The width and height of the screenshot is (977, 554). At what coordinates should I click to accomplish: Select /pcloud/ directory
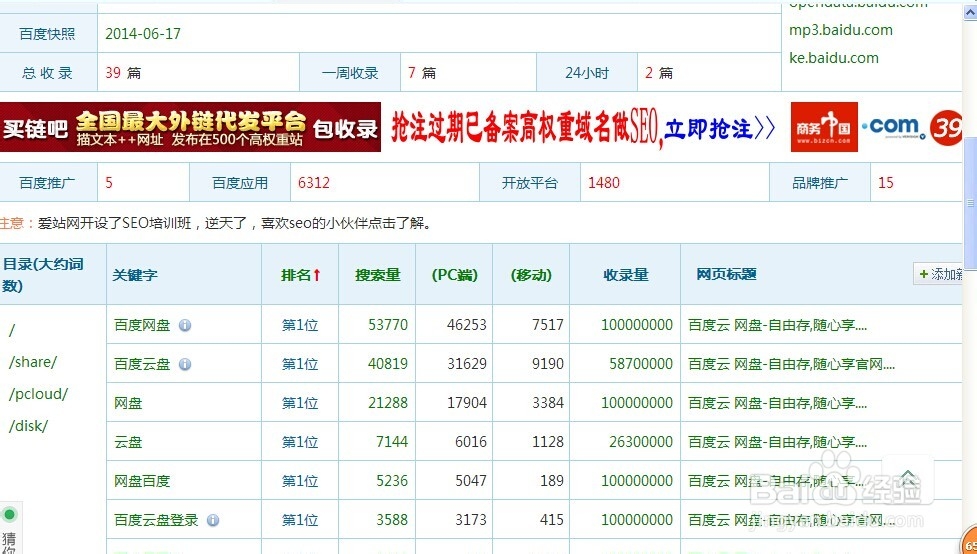coord(38,394)
